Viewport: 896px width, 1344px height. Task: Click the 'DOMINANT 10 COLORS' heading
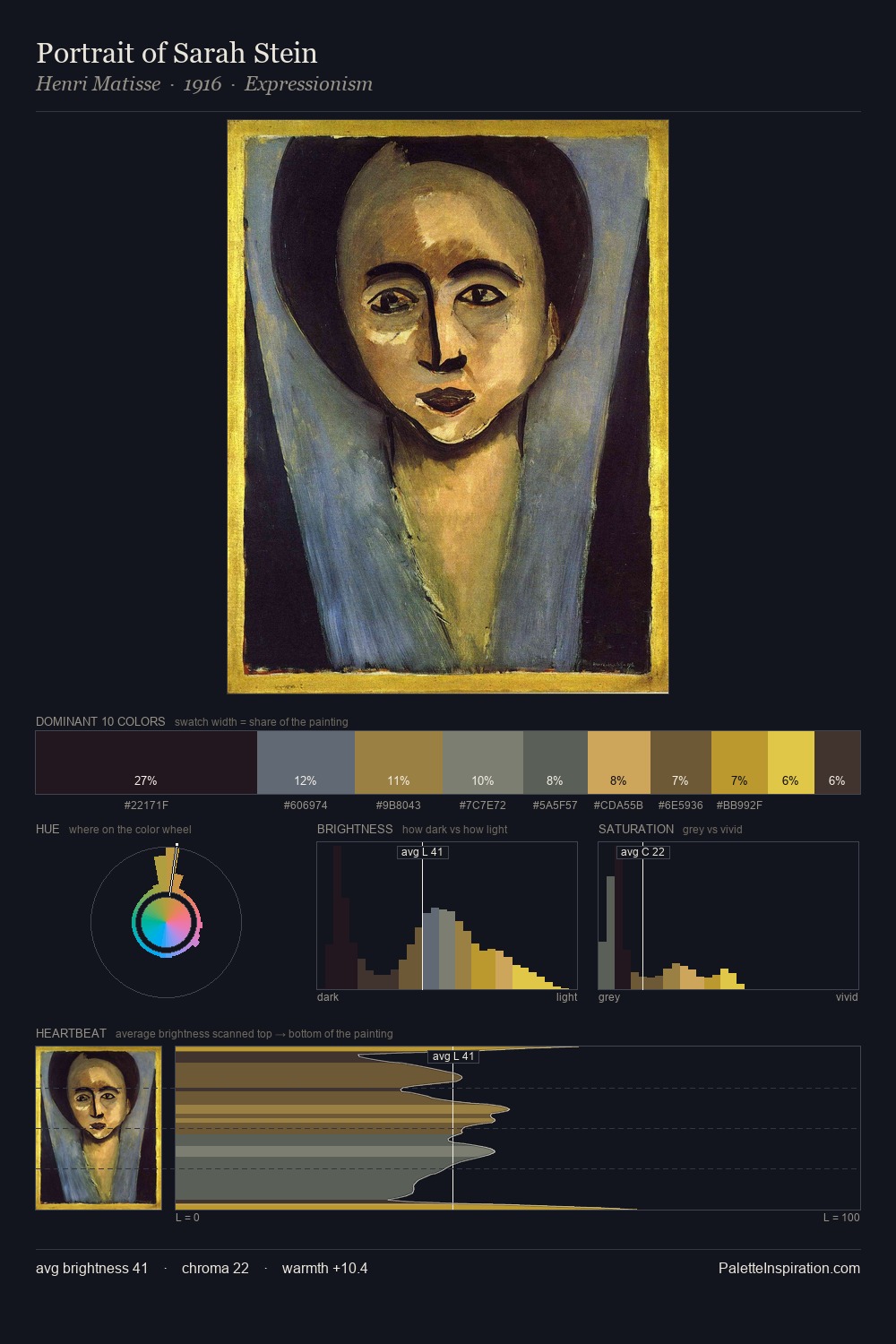pos(100,721)
